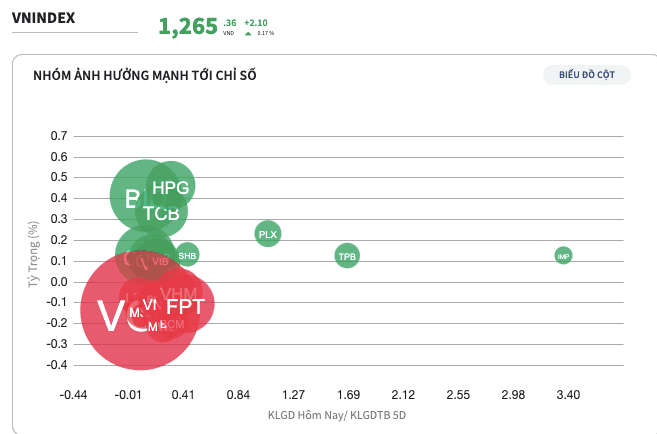The width and height of the screenshot is (657, 434).
Task: Click the green up-arrow change indicator
Action: click(x=248, y=33)
